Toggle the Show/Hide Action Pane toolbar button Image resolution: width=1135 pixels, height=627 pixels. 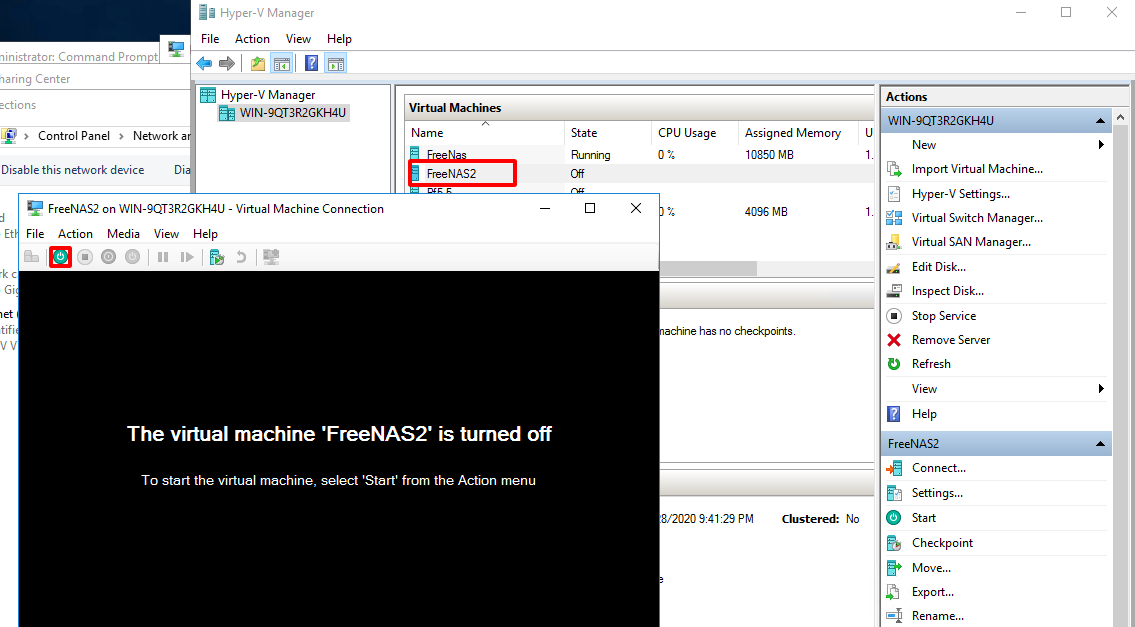click(x=336, y=64)
